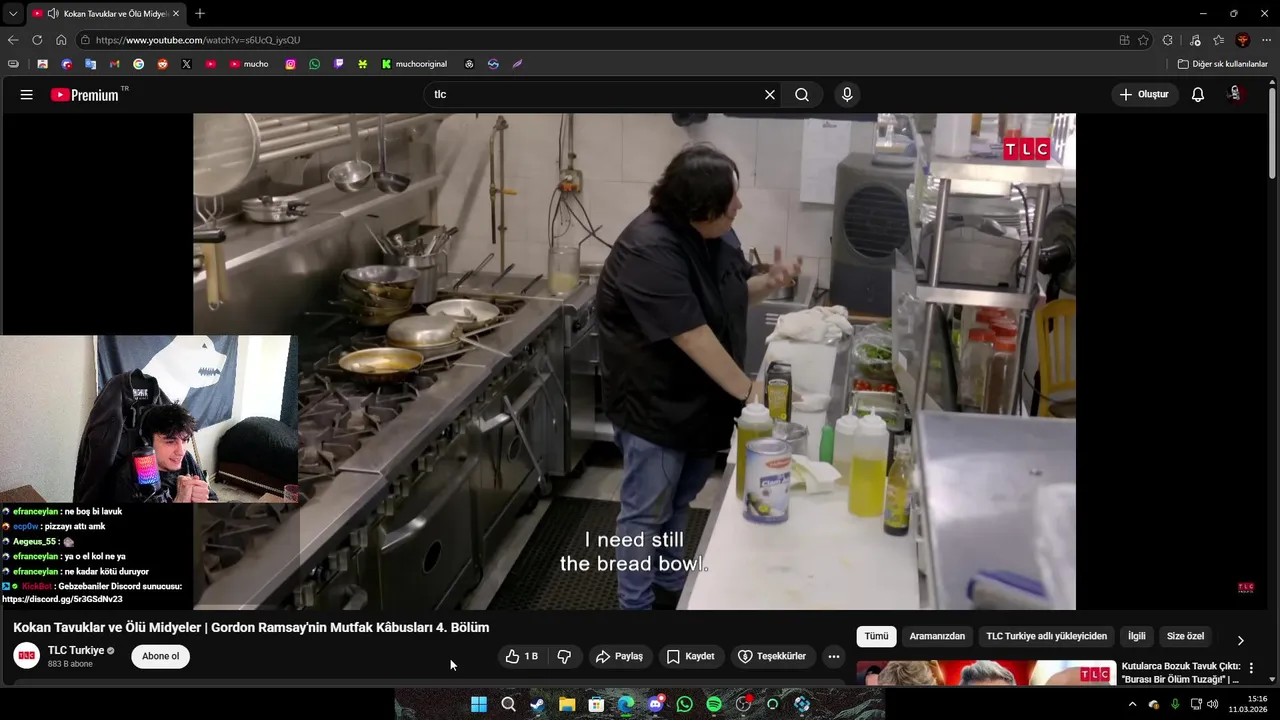
Task: Open the Oluştur create button
Action: click(x=1144, y=95)
